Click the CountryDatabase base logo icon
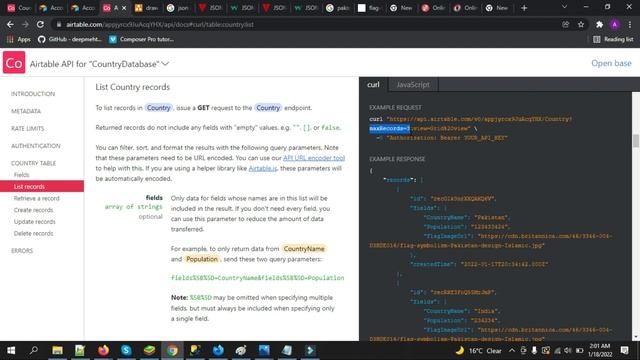This screenshot has width=640, height=360. click(14, 62)
